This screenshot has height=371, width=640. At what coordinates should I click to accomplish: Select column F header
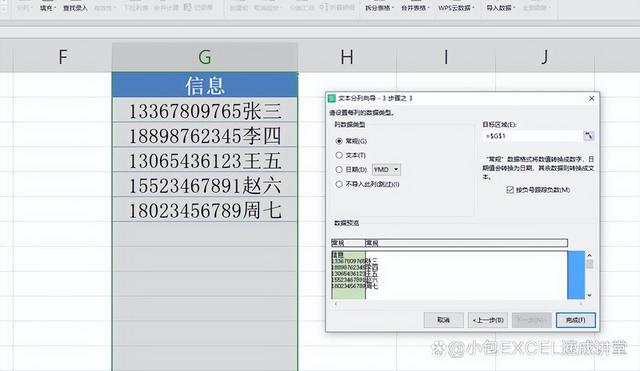click(x=62, y=57)
